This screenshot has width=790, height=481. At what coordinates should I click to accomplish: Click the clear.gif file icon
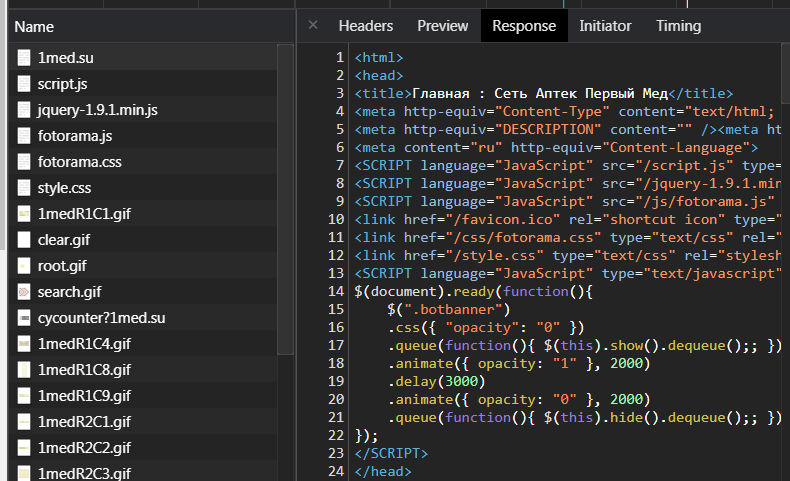click(x=24, y=240)
